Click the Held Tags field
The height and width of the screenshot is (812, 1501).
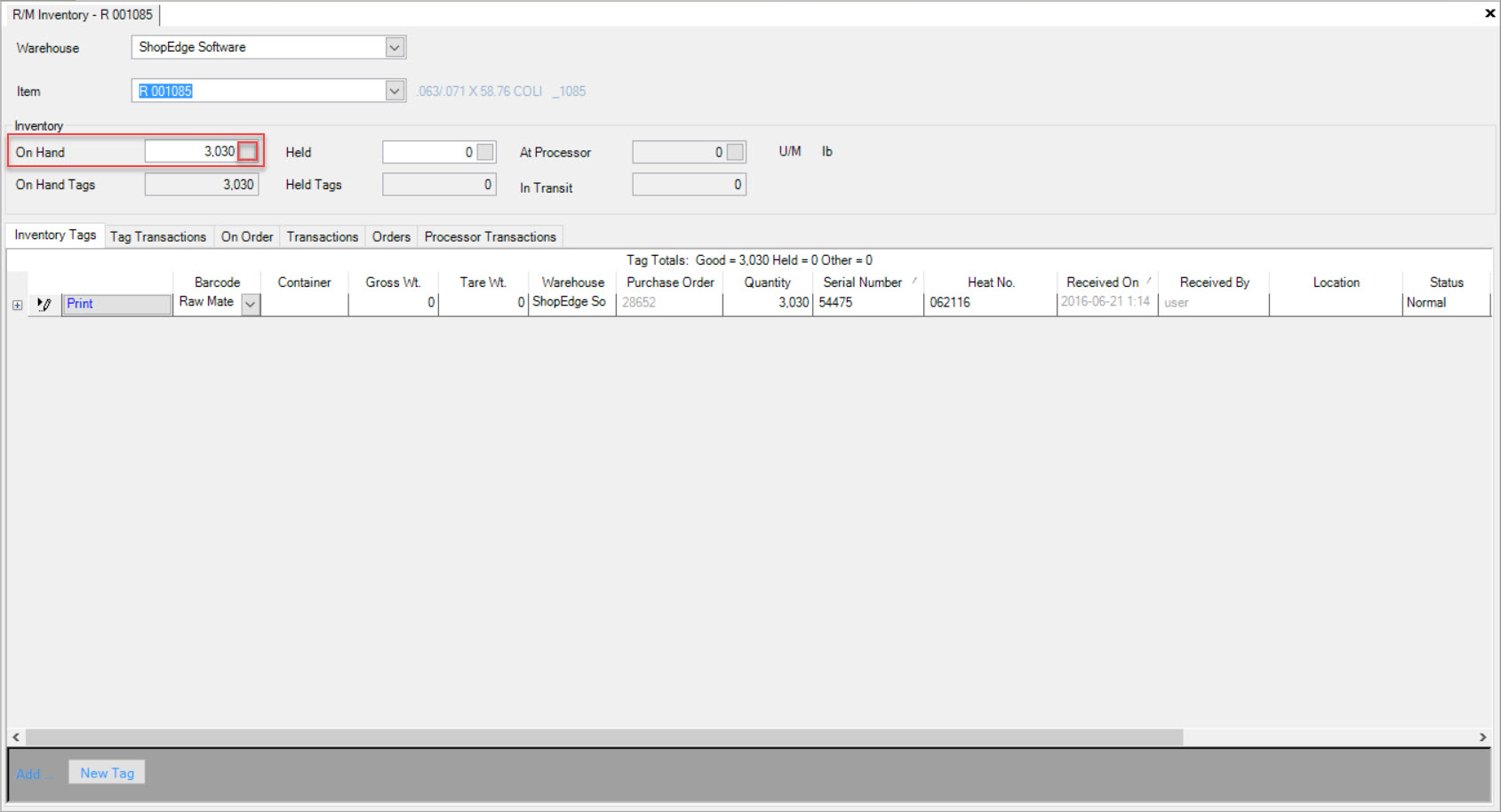(439, 184)
